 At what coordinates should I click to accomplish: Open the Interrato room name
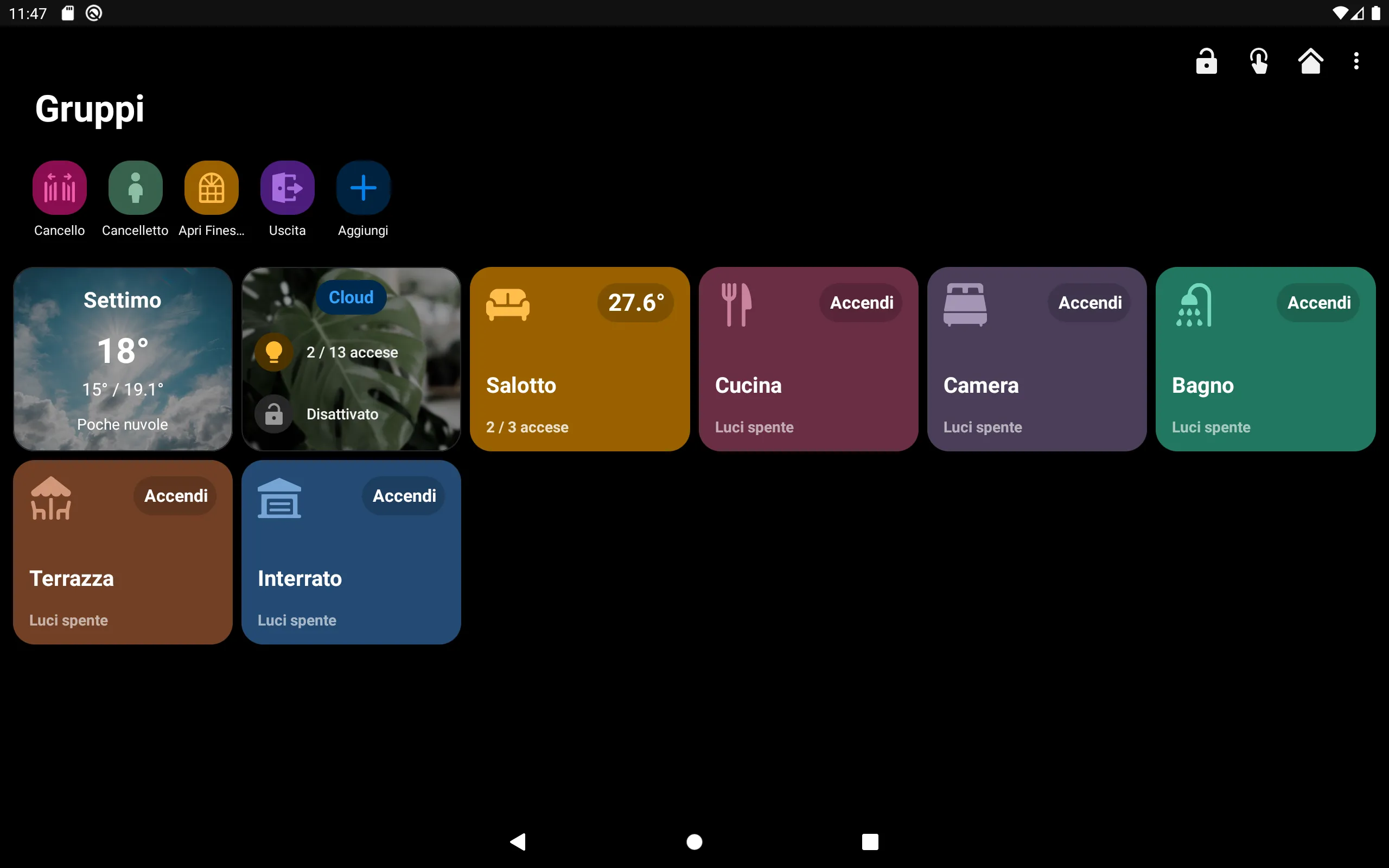300,579
